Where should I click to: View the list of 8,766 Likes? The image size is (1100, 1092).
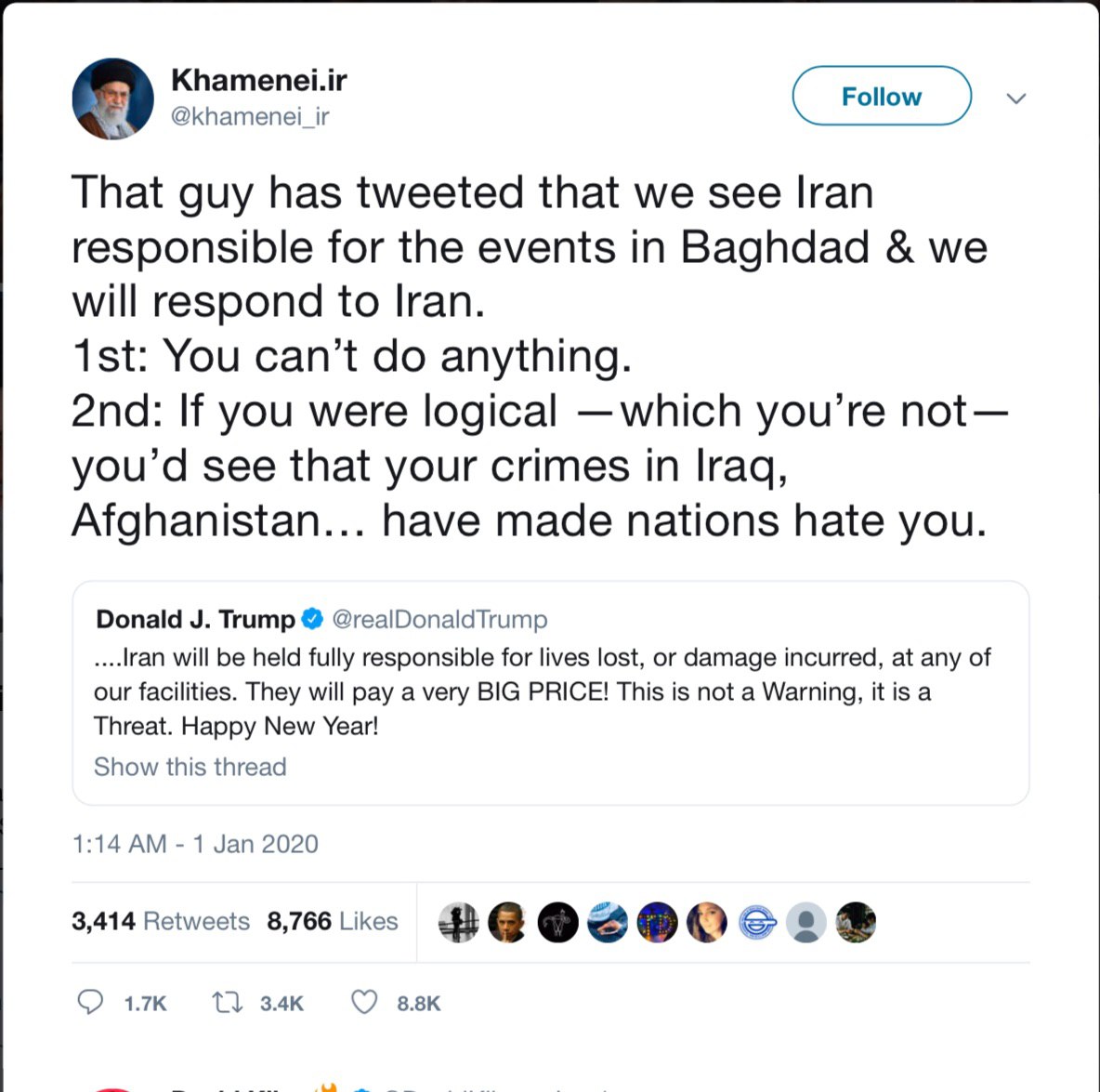coord(332,921)
